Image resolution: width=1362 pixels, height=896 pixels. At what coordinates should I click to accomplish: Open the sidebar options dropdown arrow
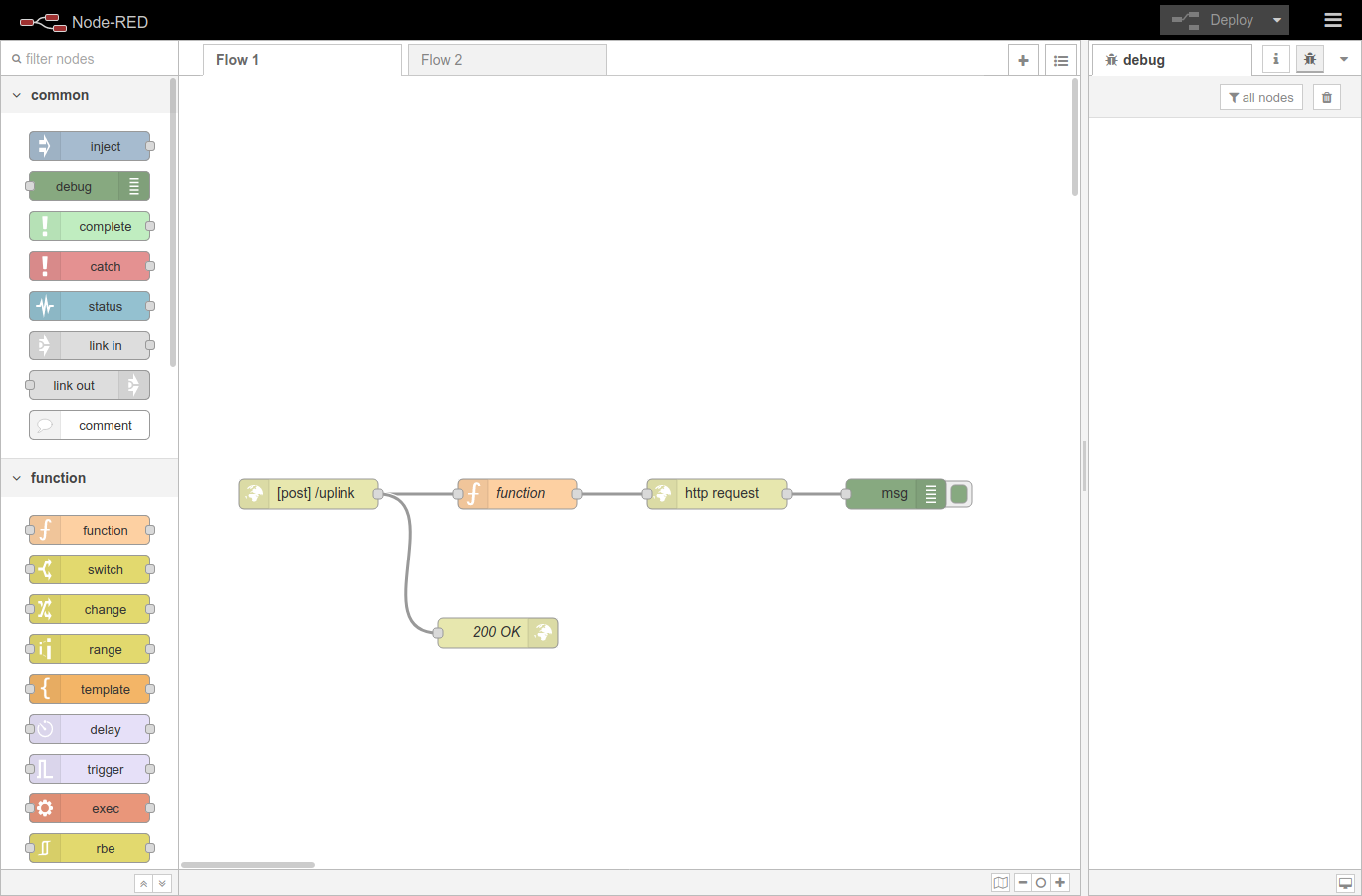[x=1344, y=59]
